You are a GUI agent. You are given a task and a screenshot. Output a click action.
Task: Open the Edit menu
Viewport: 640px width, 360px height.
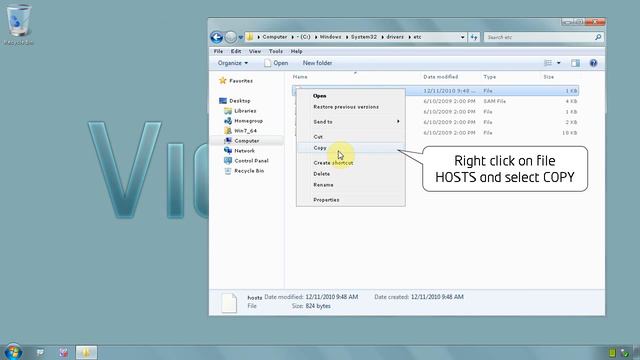tap(236, 51)
